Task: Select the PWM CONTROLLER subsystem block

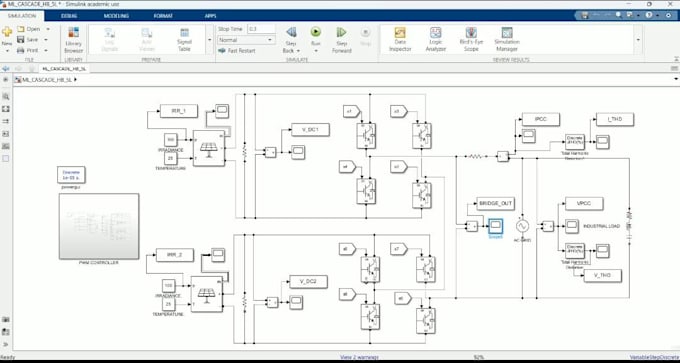Action: coord(99,226)
